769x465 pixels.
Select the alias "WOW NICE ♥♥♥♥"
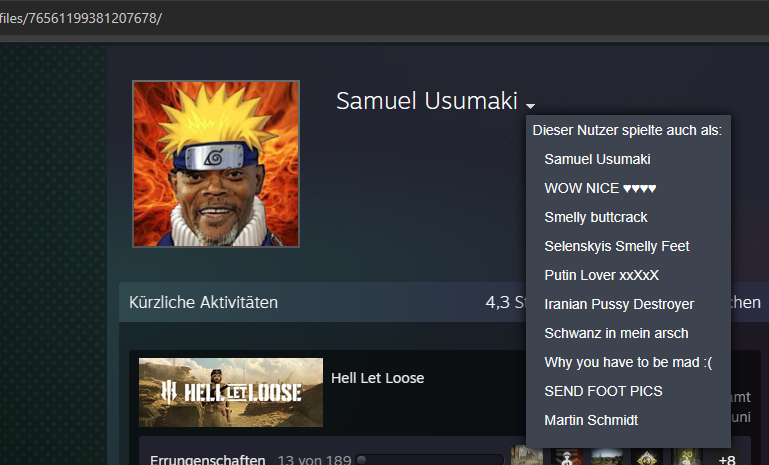click(x=600, y=188)
